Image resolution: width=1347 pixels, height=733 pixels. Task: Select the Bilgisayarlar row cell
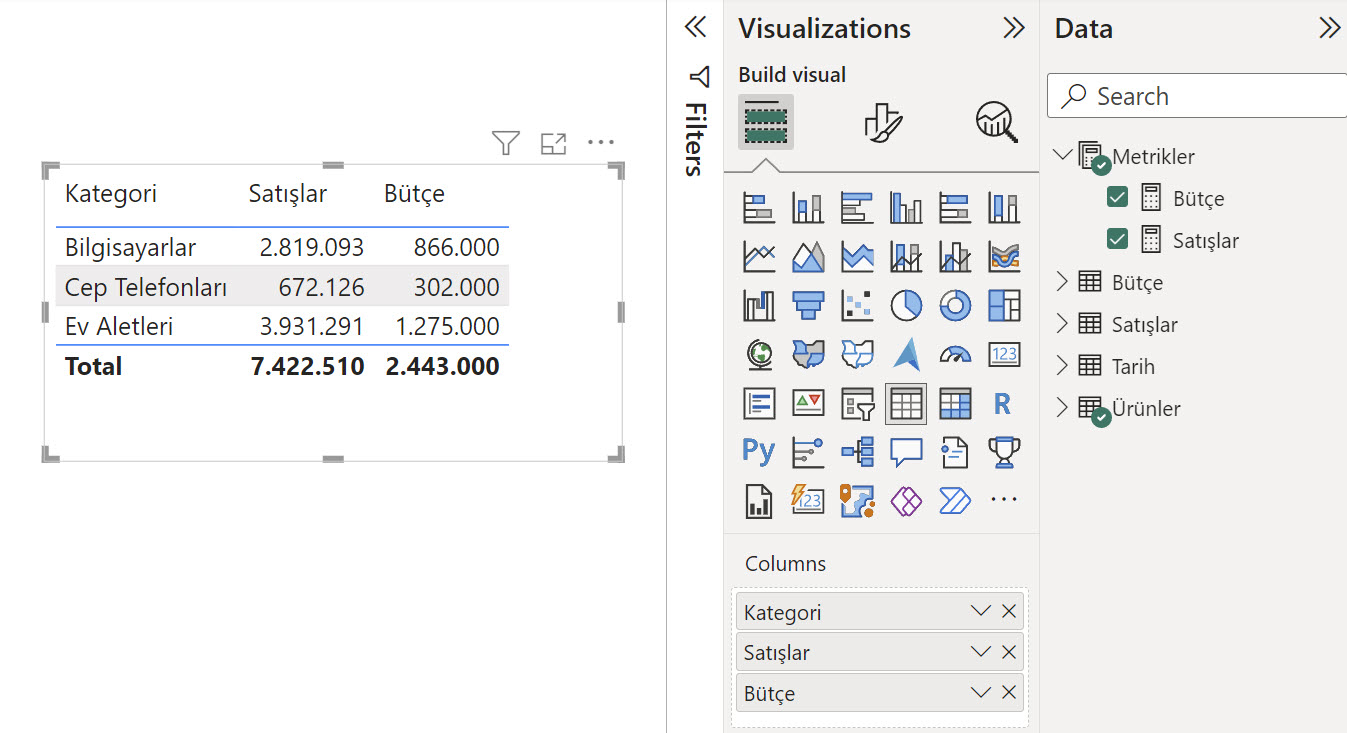(x=130, y=247)
